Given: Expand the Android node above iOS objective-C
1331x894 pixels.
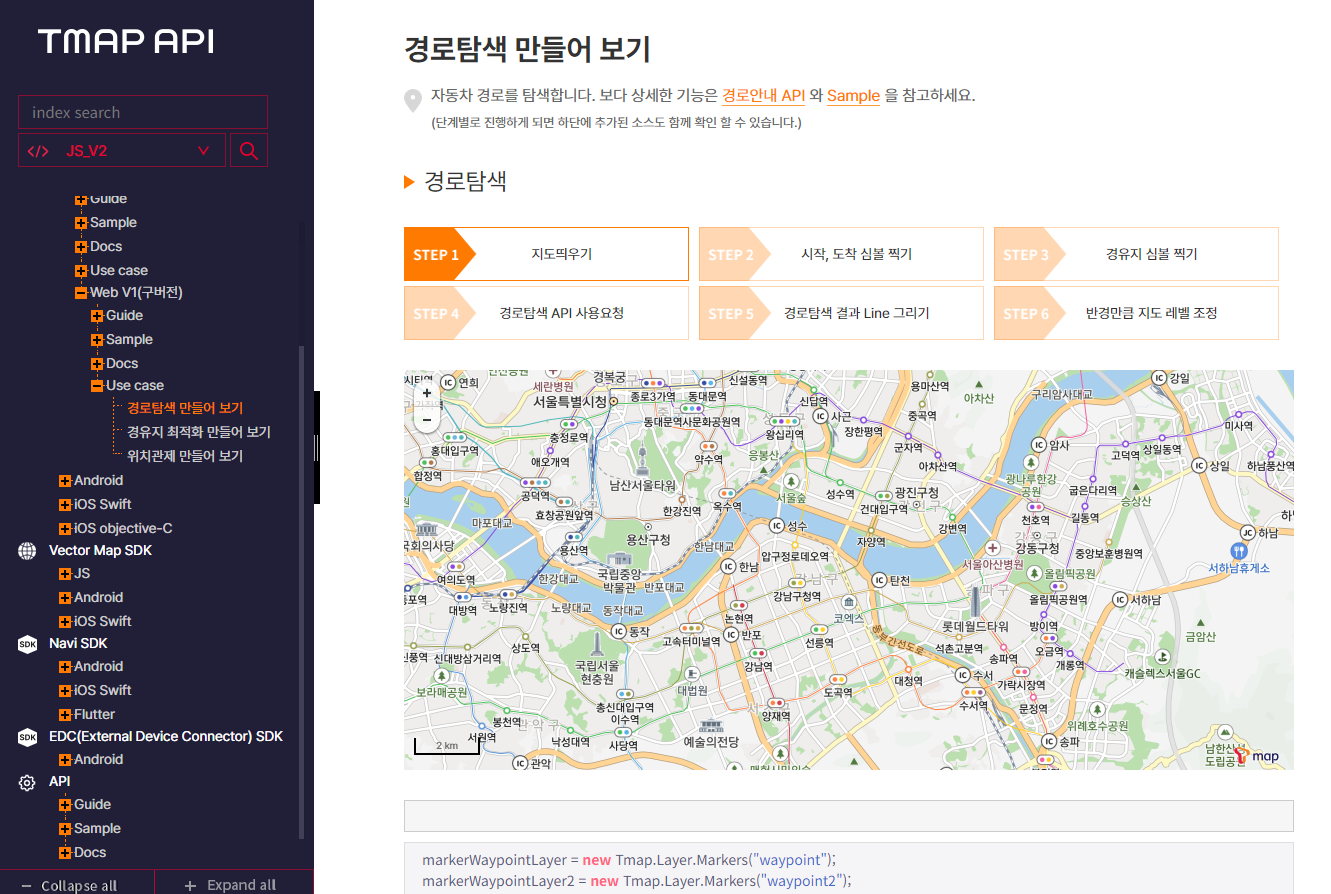Looking at the screenshot, I should click(x=65, y=481).
